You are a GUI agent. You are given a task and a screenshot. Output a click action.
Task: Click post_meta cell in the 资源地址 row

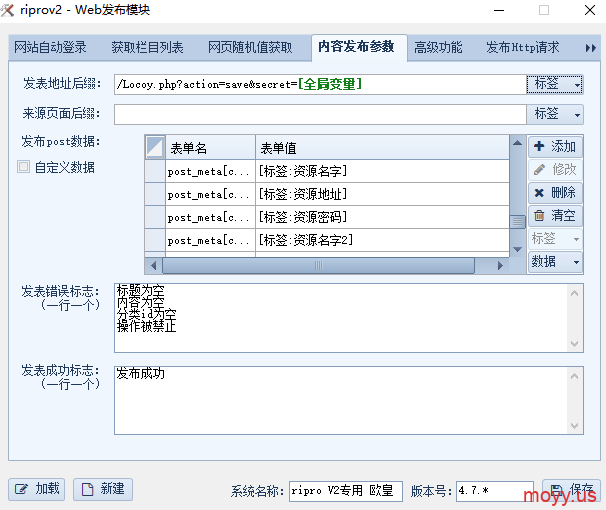click(x=211, y=194)
